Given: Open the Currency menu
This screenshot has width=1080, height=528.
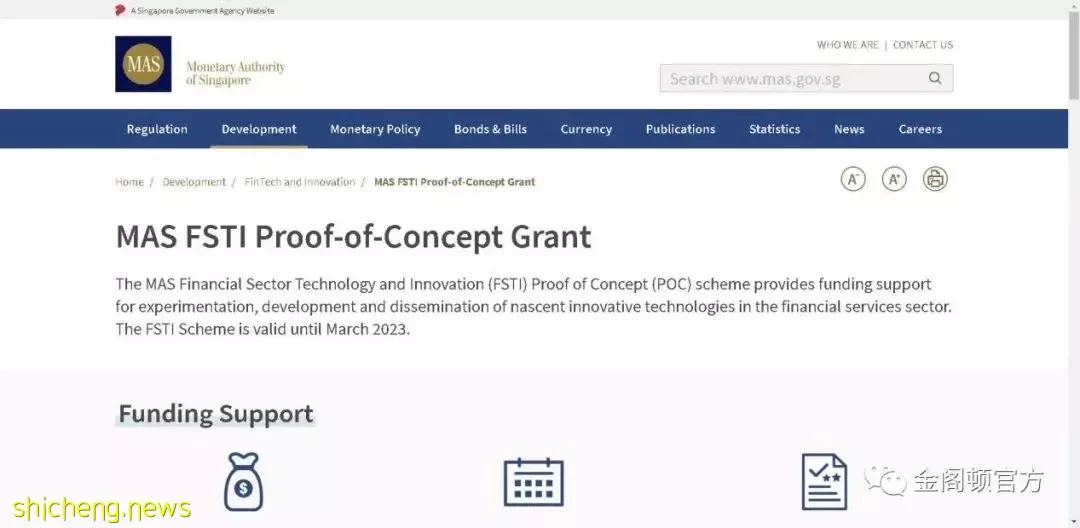Looking at the screenshot, I should 586,129.
